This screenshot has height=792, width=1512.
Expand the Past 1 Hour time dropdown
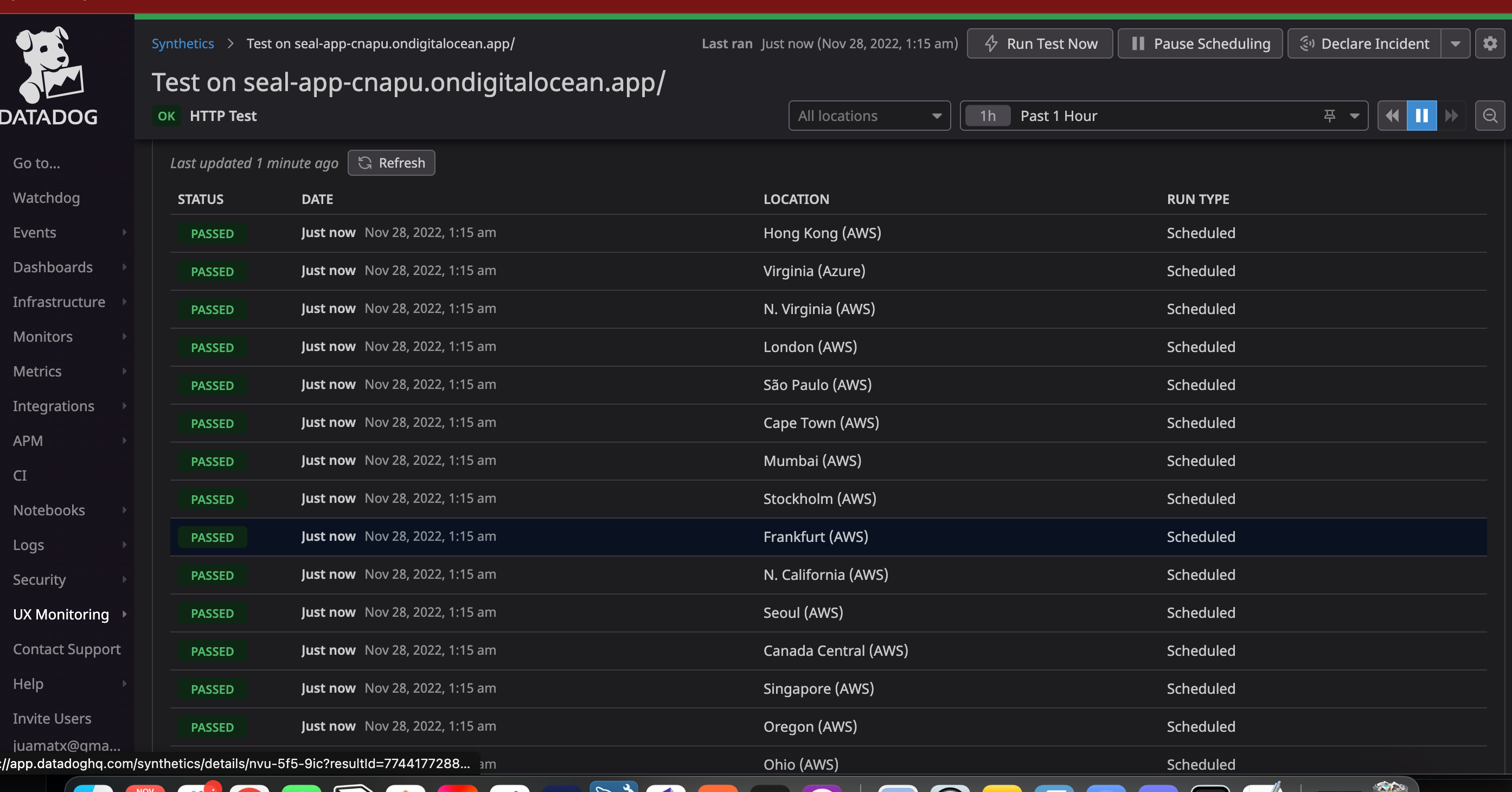click(1354, 116)
